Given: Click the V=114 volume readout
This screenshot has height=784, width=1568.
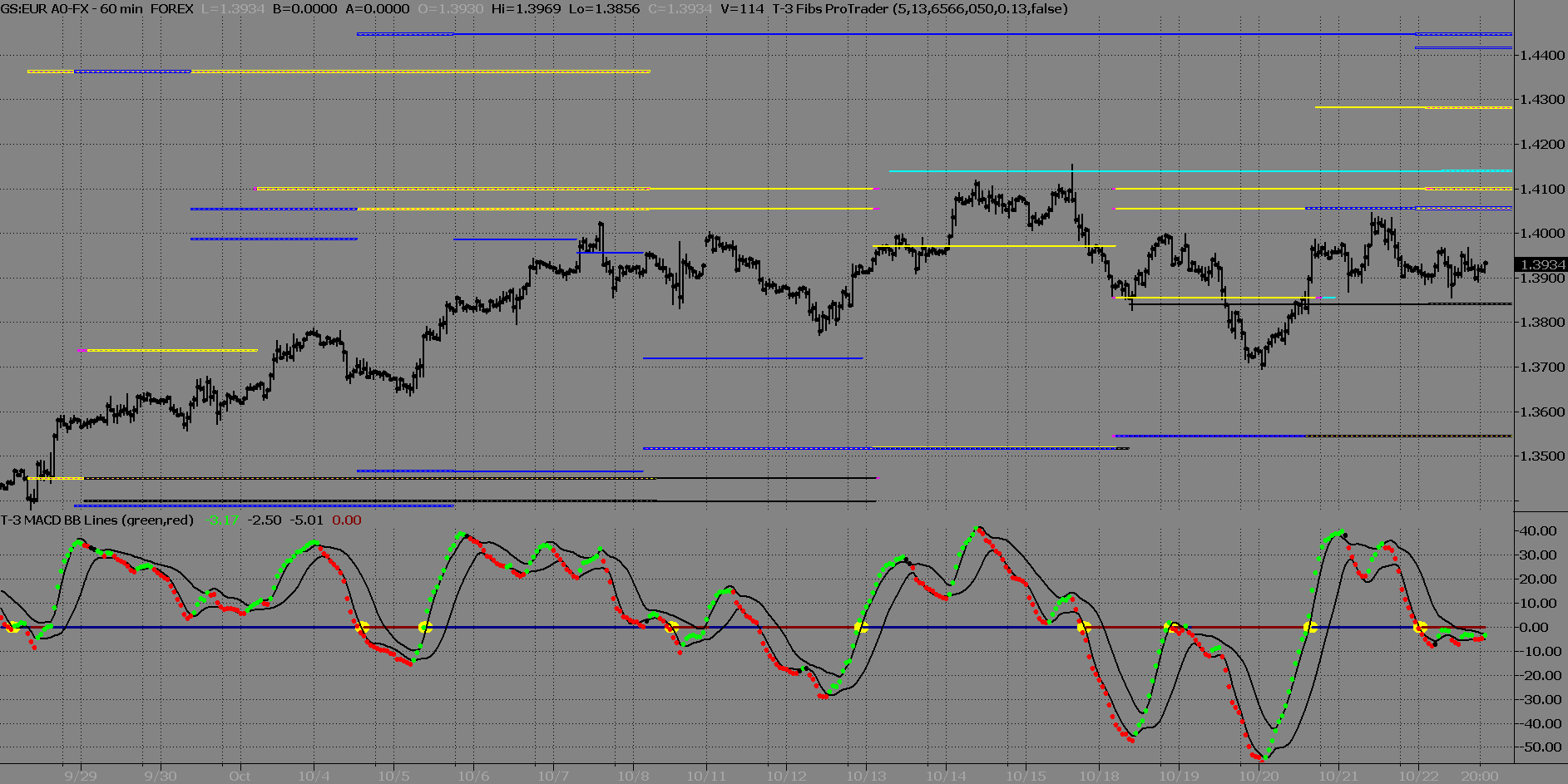Looking at the screenshot, I should 742,9.
